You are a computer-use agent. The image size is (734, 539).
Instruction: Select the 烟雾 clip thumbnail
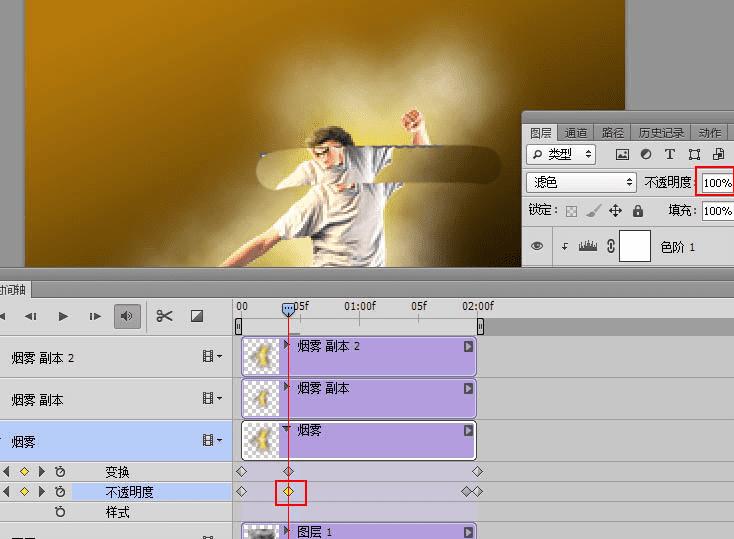261,440
